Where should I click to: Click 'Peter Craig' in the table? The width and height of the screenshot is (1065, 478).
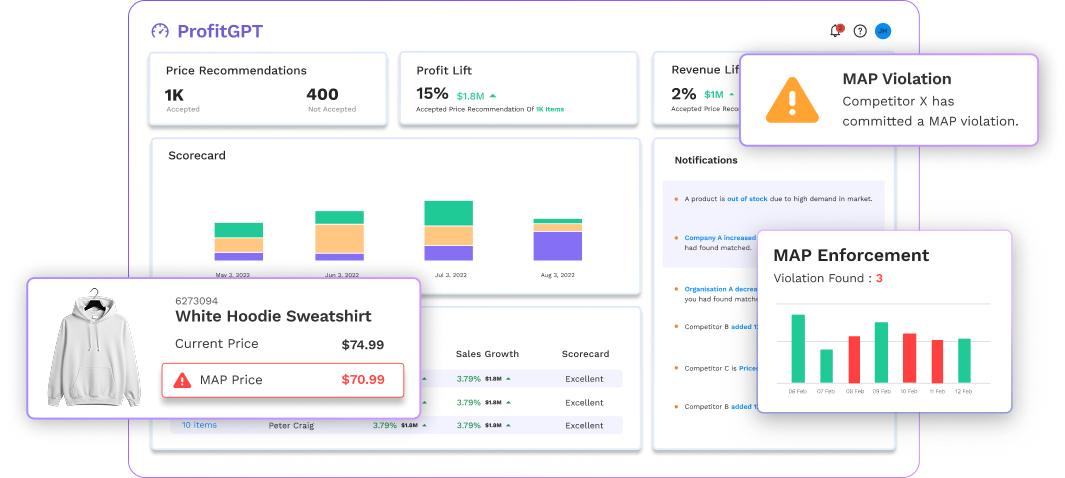tap(293, 426)
